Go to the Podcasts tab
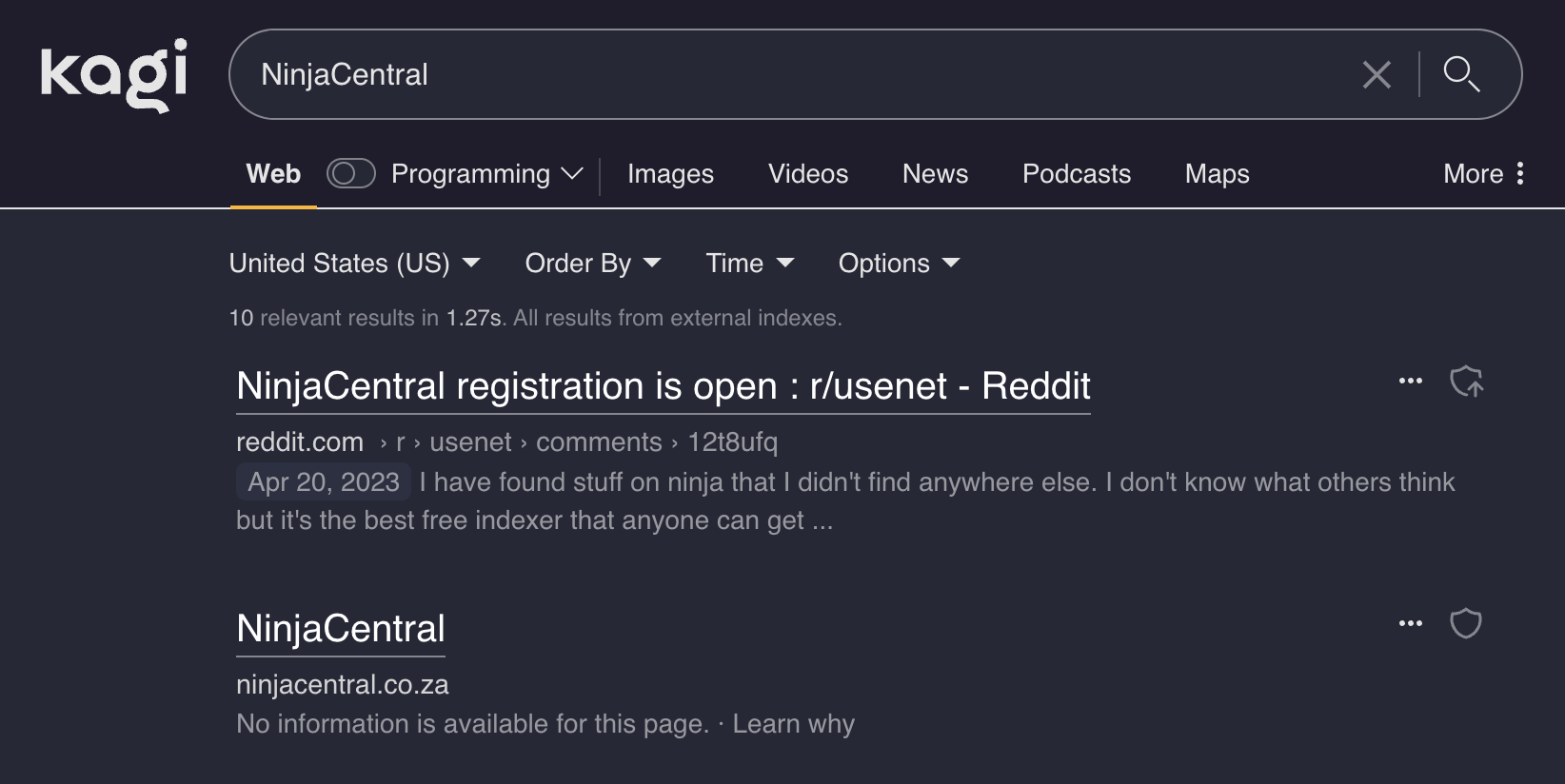The width and height of the screenshot is (1565, 784). (1076, 173)
